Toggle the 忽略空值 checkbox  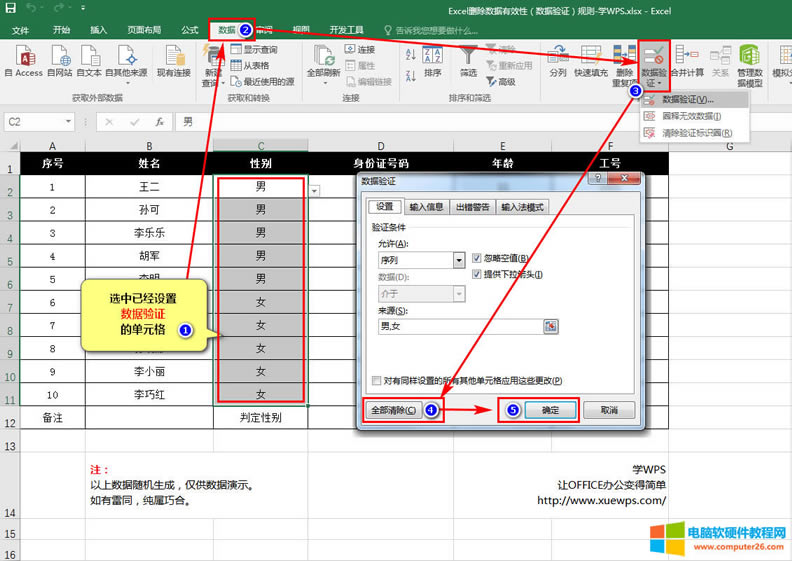pos(477,258)
